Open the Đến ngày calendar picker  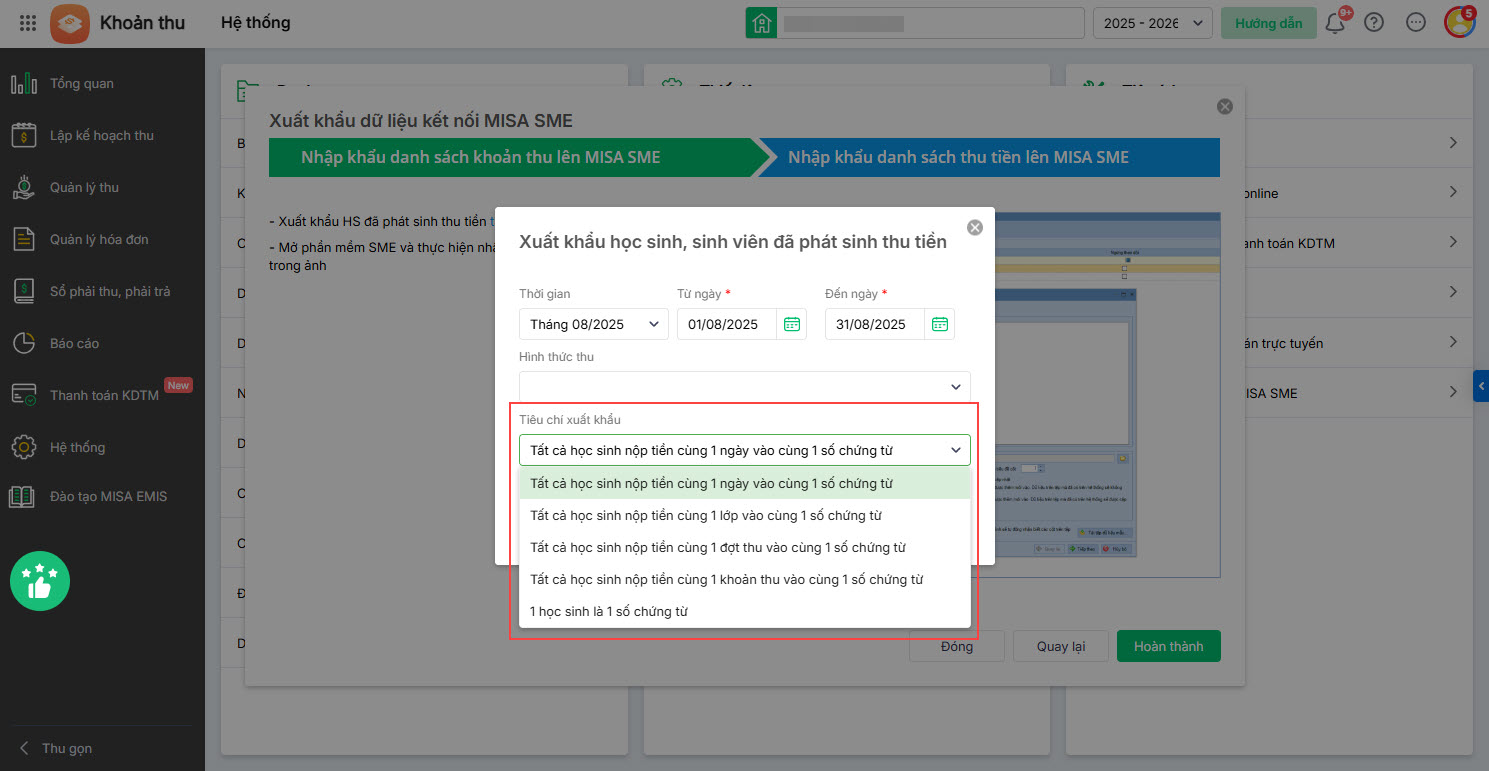(940, 324)
